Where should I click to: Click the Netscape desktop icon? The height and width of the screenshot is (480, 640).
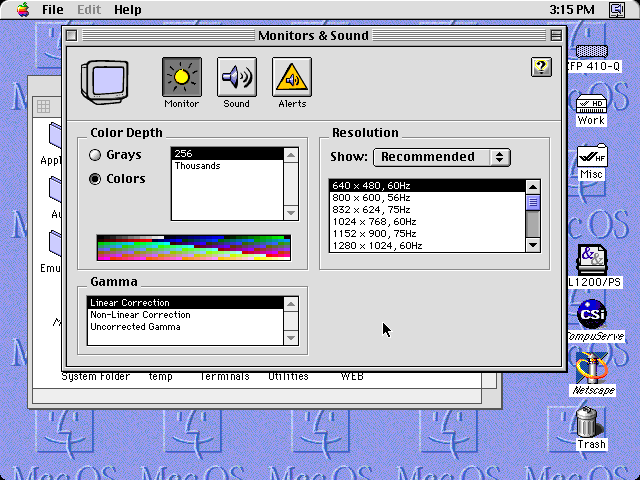(x=592, y=368)
